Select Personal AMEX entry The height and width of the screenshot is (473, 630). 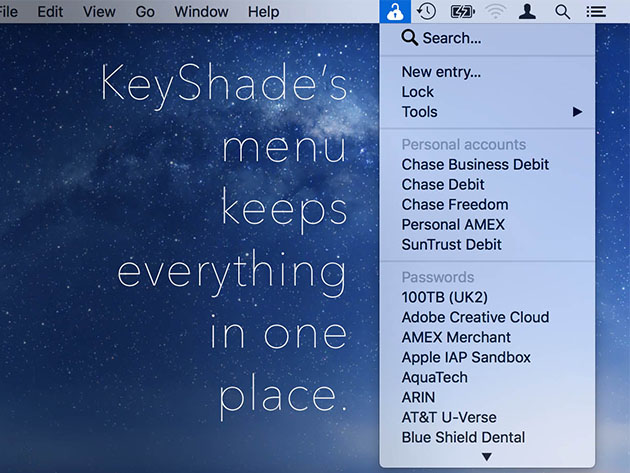click(x=487, y=225)
